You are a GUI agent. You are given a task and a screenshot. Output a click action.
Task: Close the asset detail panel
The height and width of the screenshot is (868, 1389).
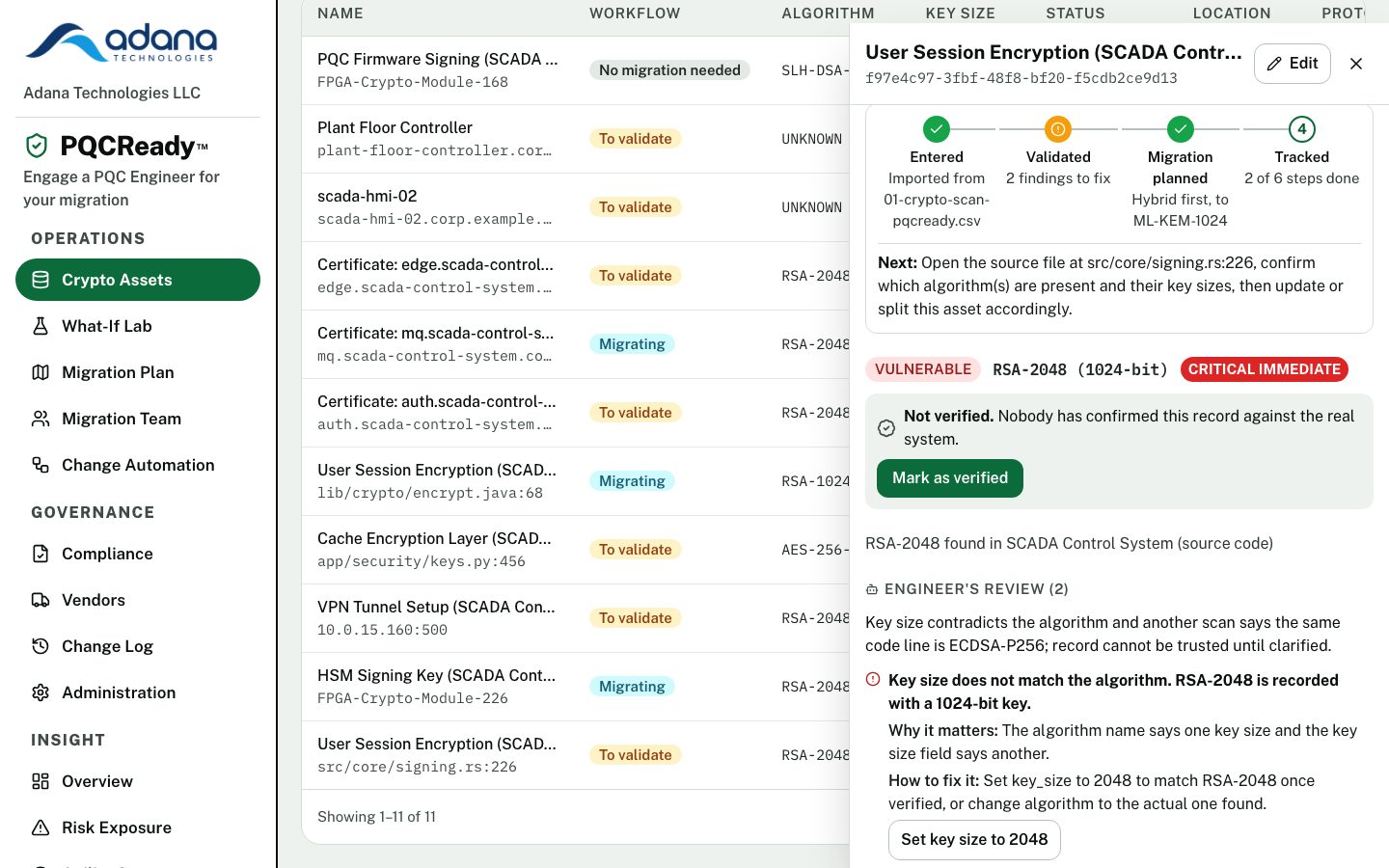point(1356,64)
